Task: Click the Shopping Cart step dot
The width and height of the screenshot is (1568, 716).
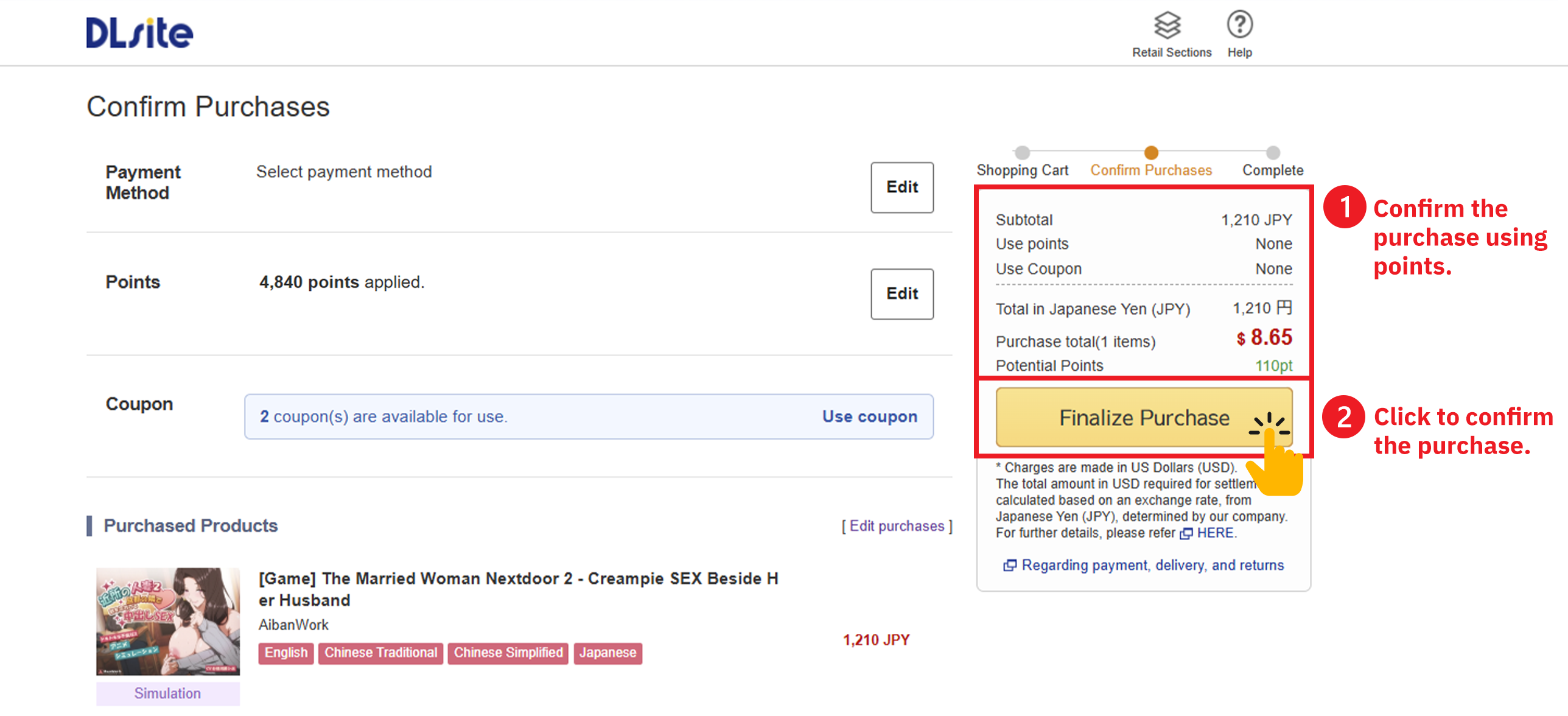Action: (1023, 152)
